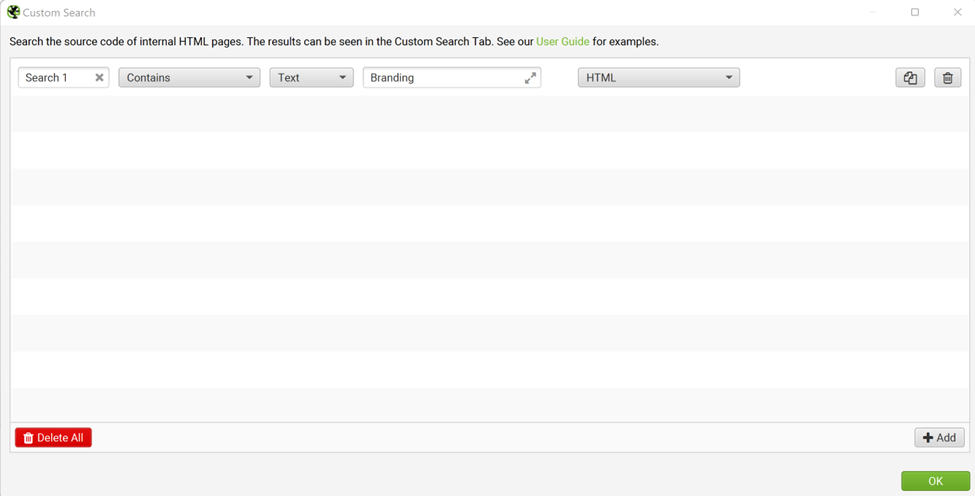Image resolution: width=975 pixels, height=496 pixels.
Task: Close the Custom Search dialog
Action: (x=957, y=13)
